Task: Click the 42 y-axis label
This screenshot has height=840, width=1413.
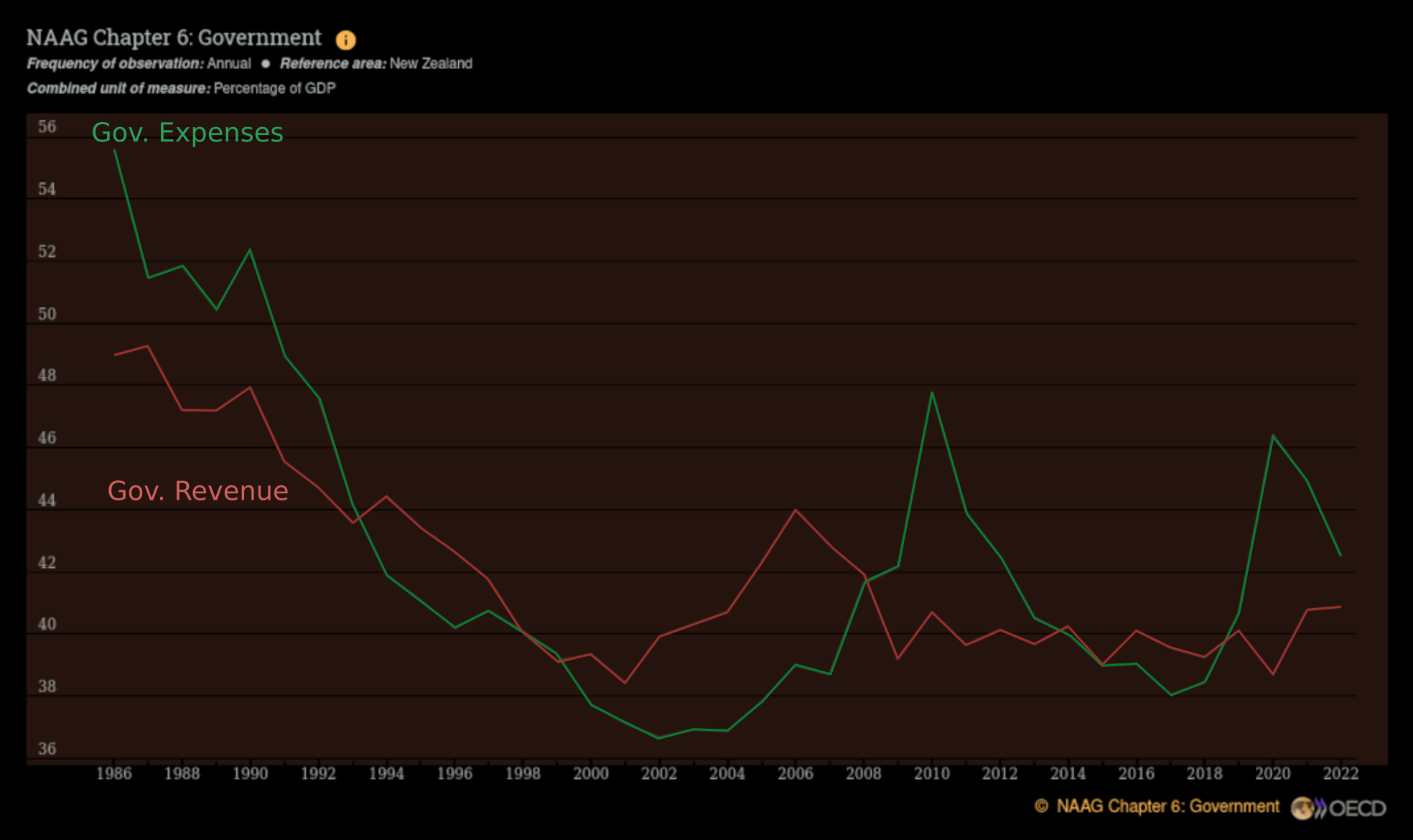Action: [x=47, y=562]
